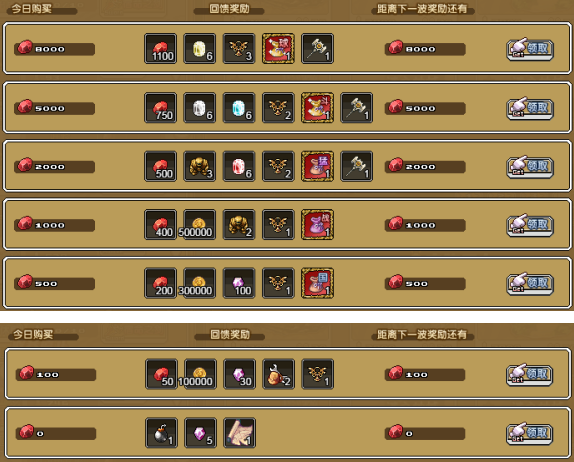Claim the 8000 tier reward
The image size is (574, 462).
(x=530, y=49)
